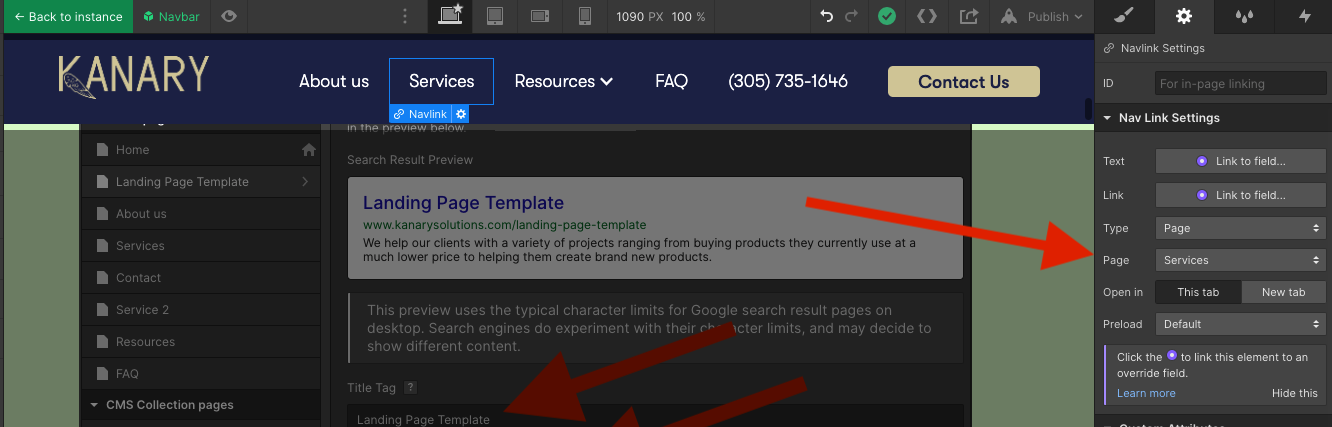Image resolution: width=1332 pixels, height=427 pixels.
Task: Click the search preview Landing Page Template title
Action: pos(463,203)
